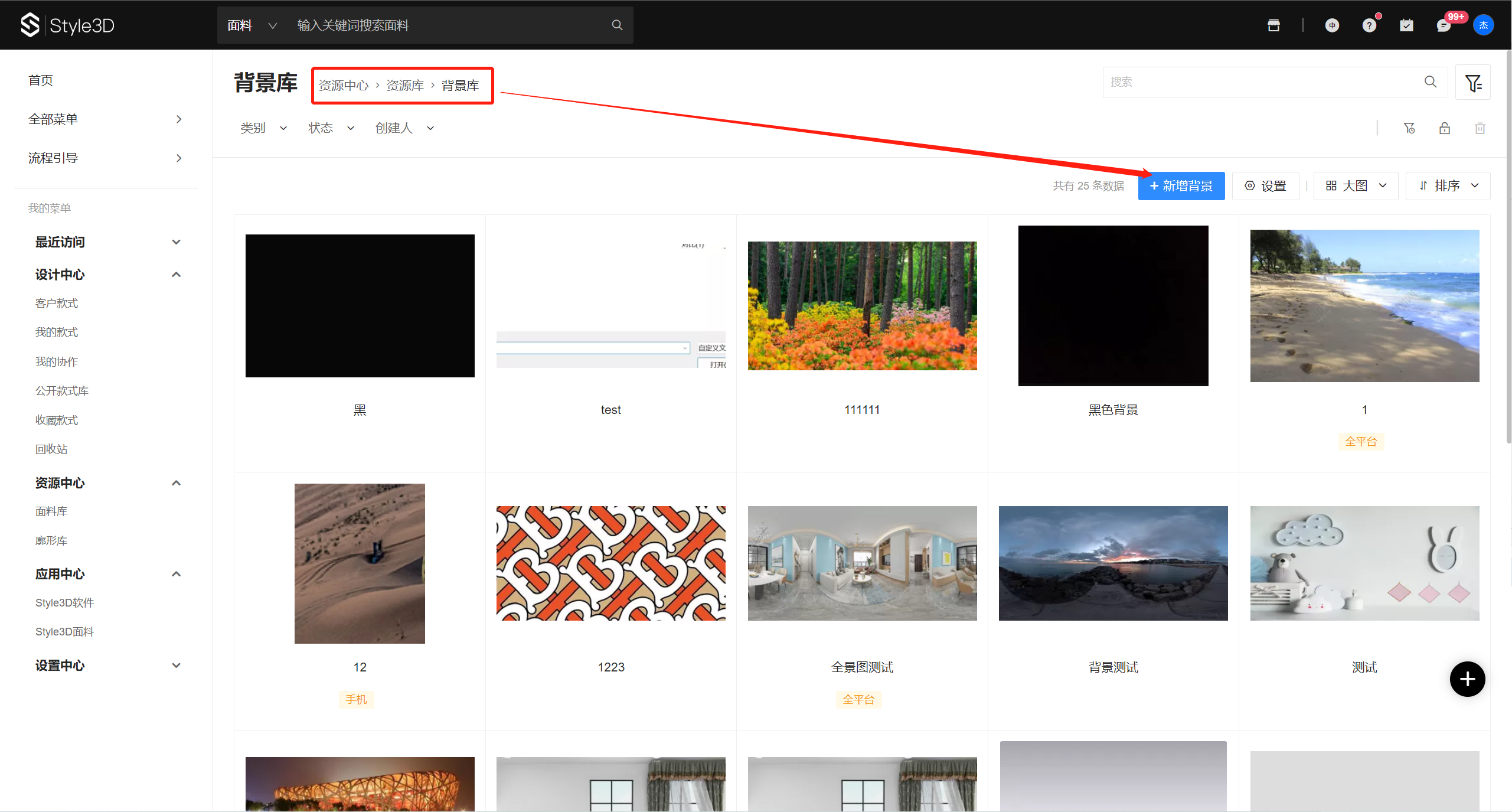Open the 大图 view mode dropdown
Screen dimensions: 1512x812
(x=1356, y=186)
